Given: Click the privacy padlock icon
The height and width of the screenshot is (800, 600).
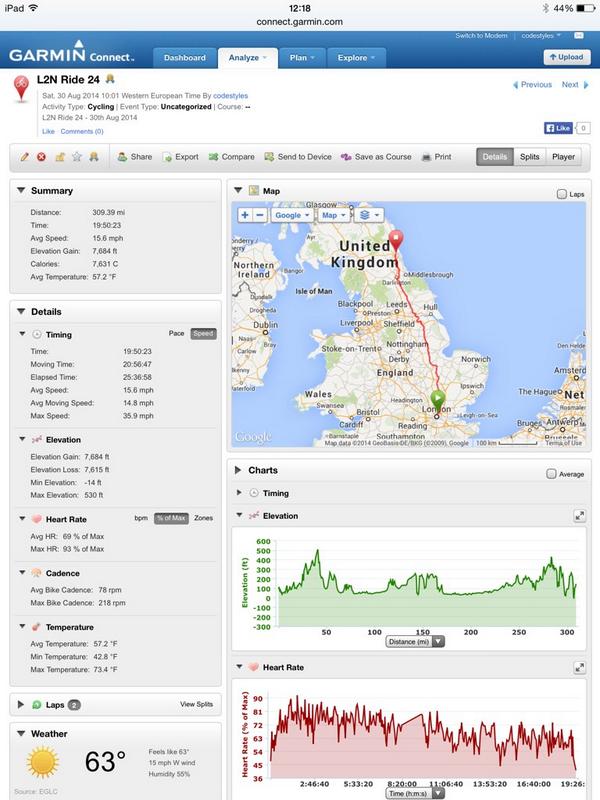Looking at the screenshot, I should click(60, 157).
